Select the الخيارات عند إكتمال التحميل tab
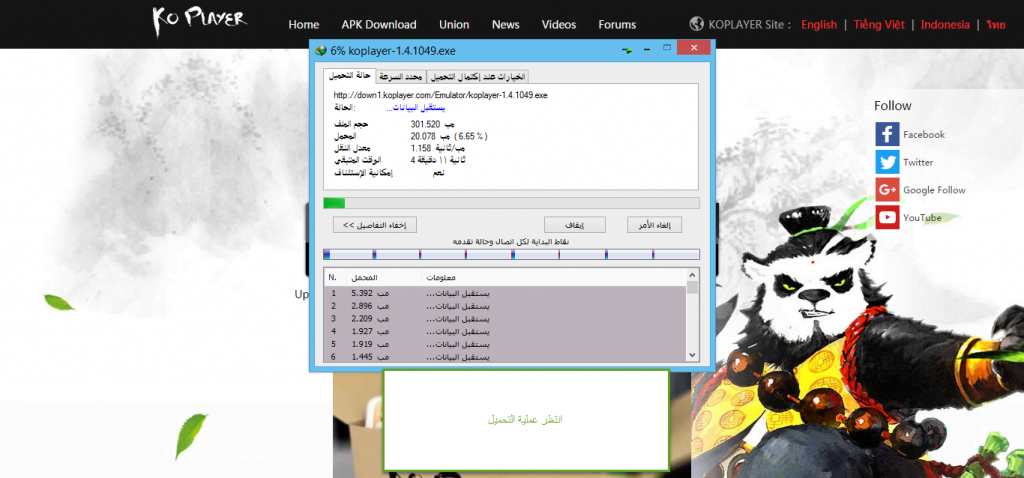 (477, 76)
